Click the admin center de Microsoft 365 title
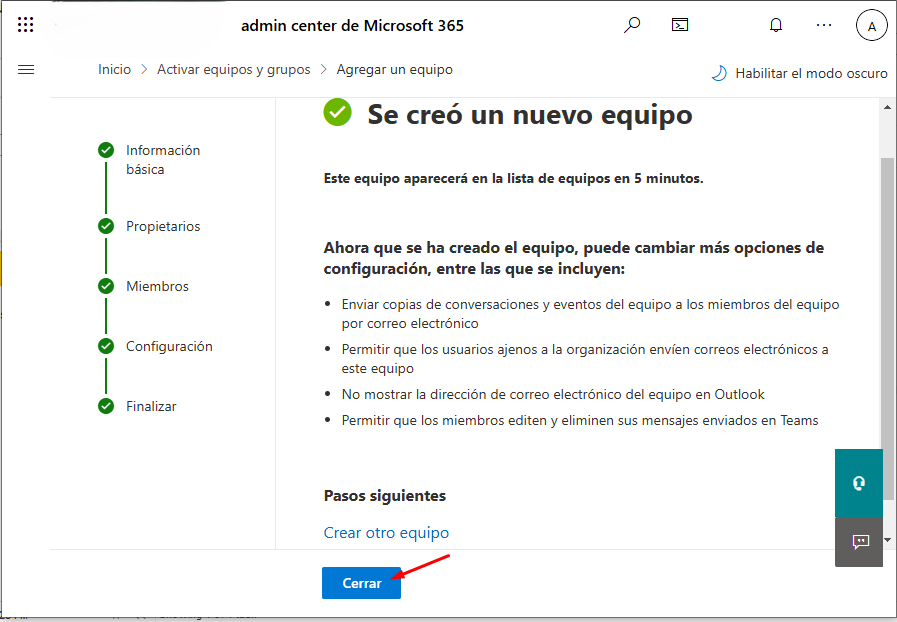 tap(352, 26)
